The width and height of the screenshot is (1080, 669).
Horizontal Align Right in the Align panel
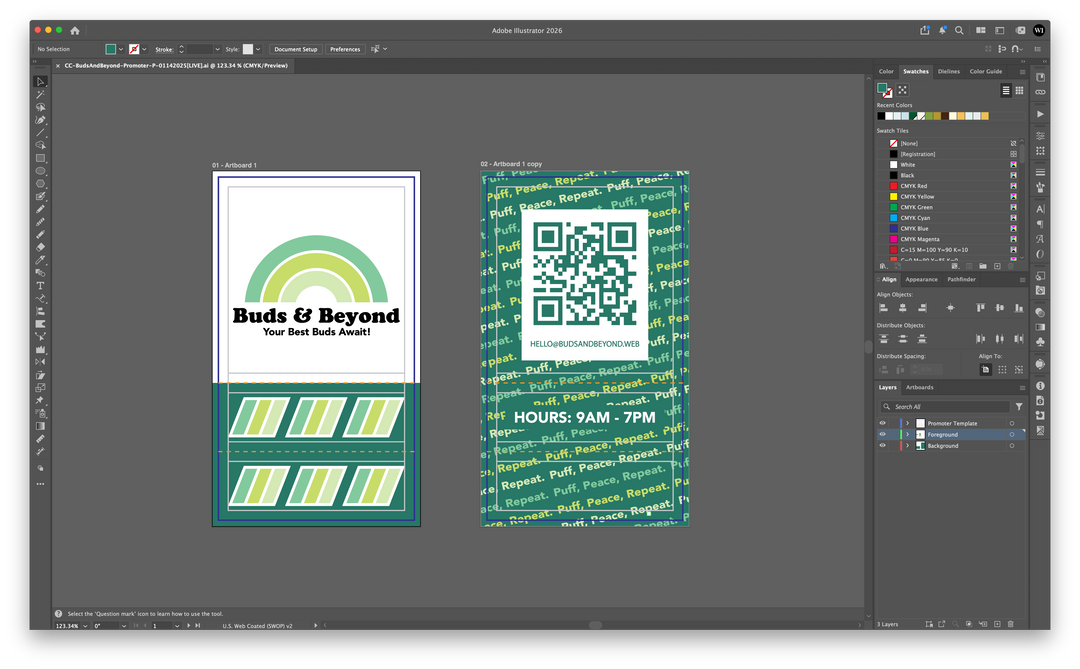pos(922,308)
